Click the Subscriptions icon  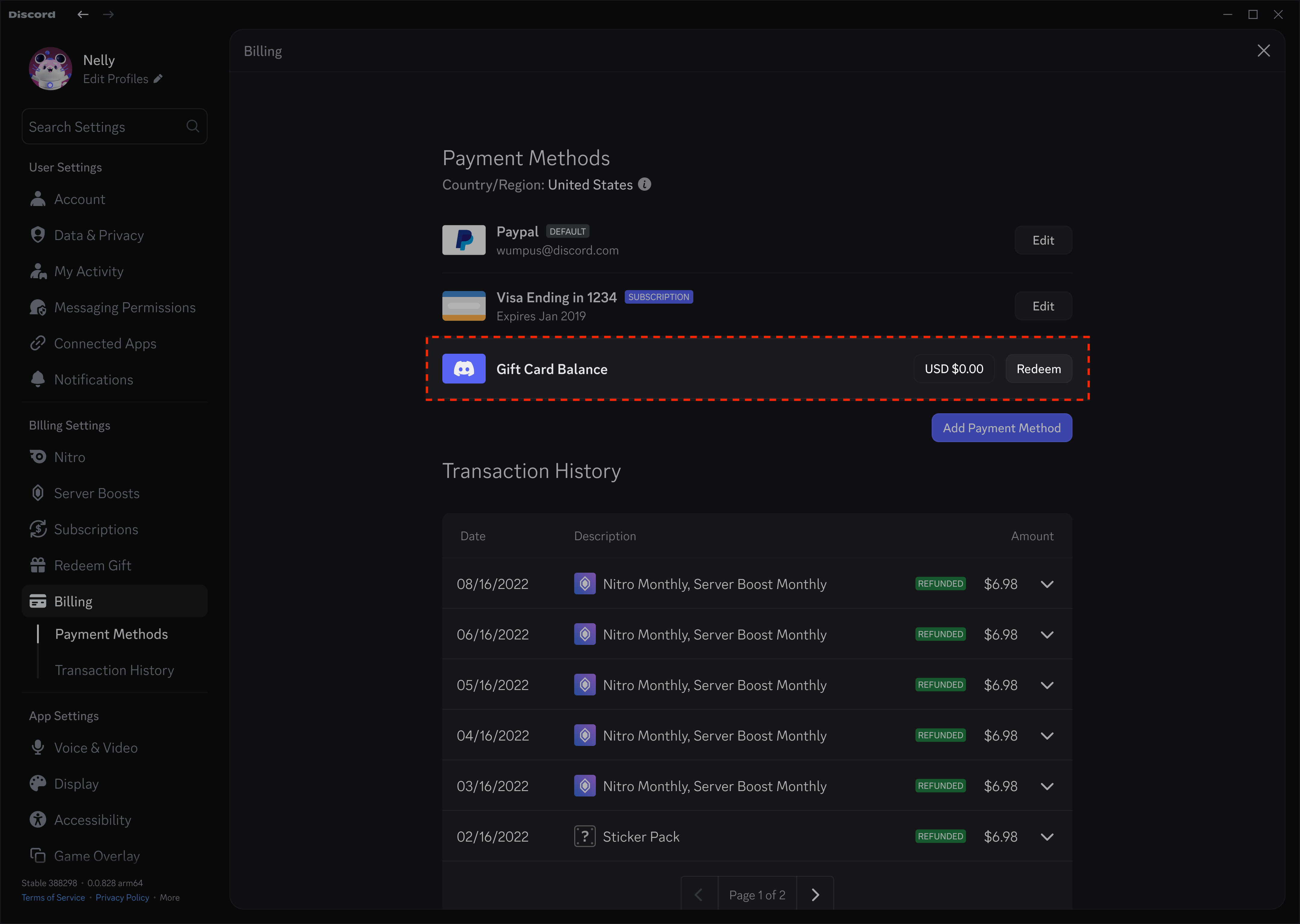38,528
